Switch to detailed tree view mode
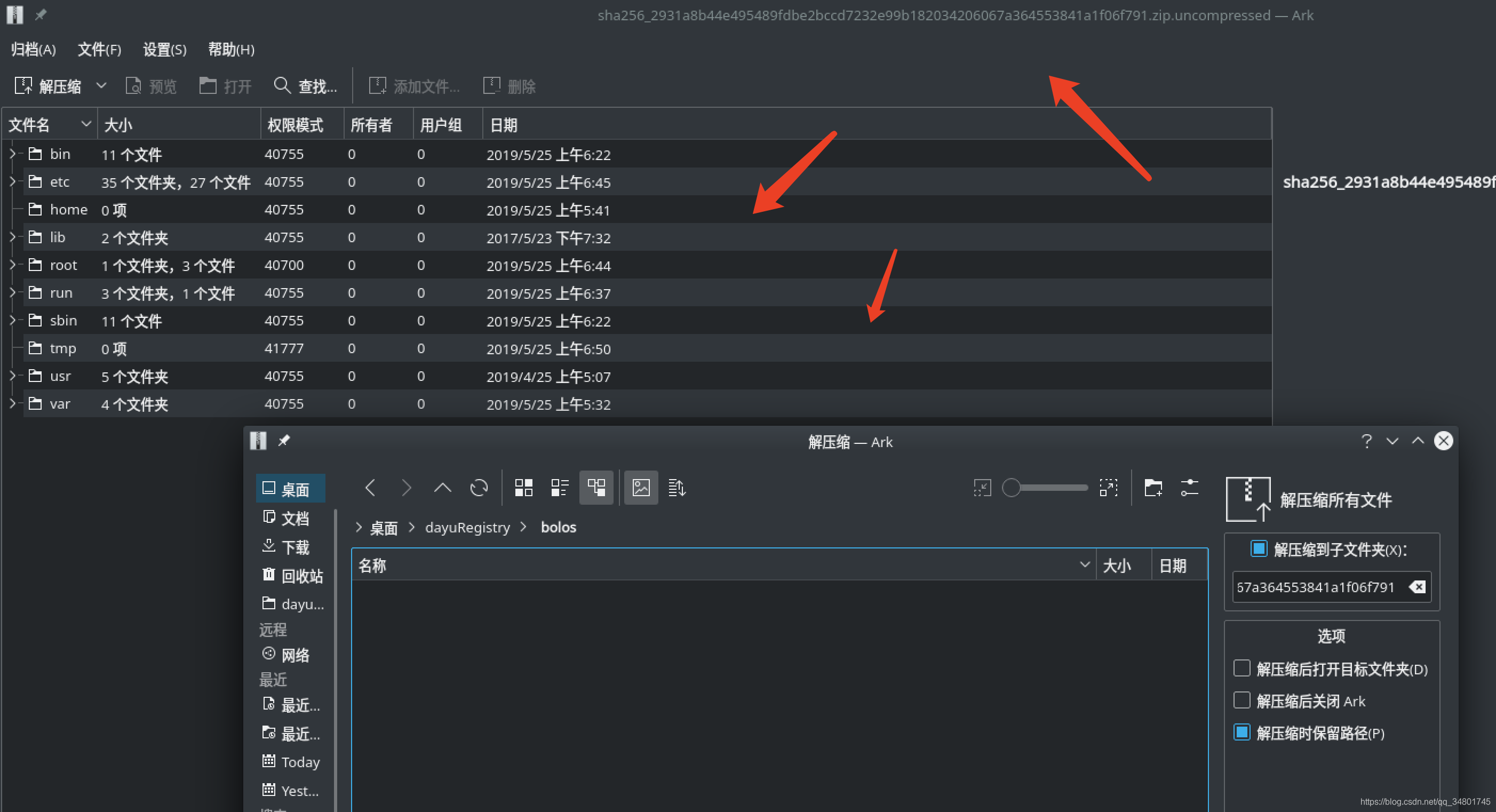Image resolution: width=1496 pixels, height=812 pixels. click(596, 488)
